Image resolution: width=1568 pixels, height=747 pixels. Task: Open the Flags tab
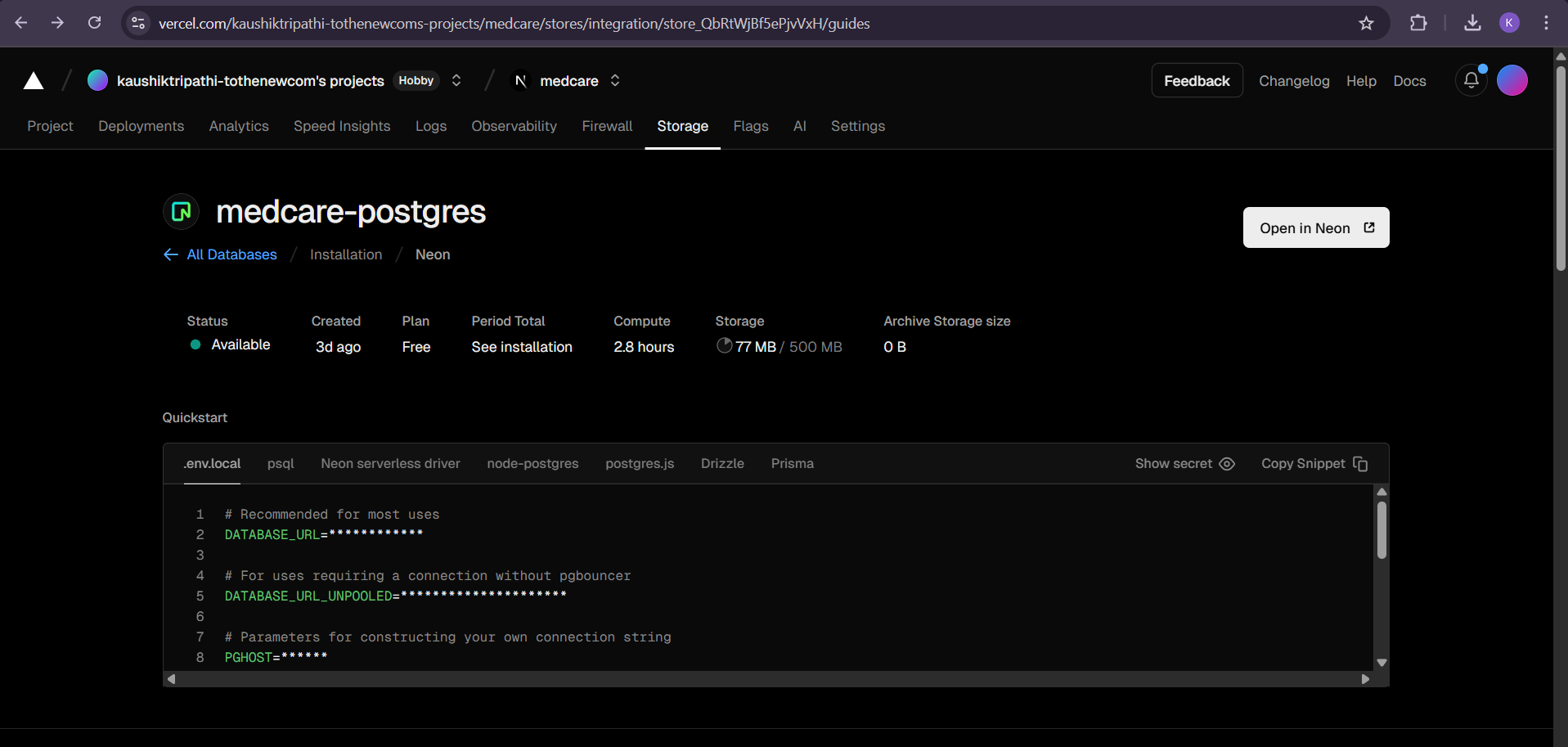(751, 126)
